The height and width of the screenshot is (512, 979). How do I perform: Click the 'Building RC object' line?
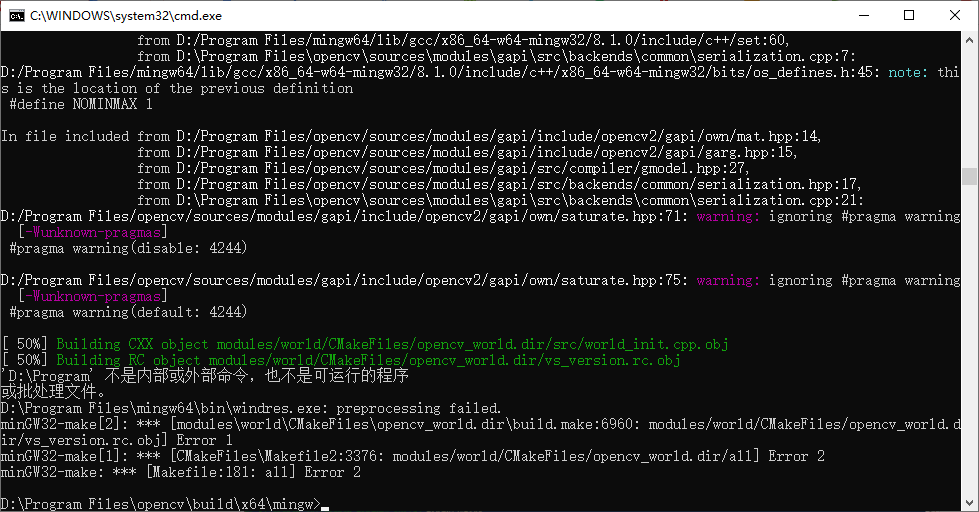(x=341, y=360)
